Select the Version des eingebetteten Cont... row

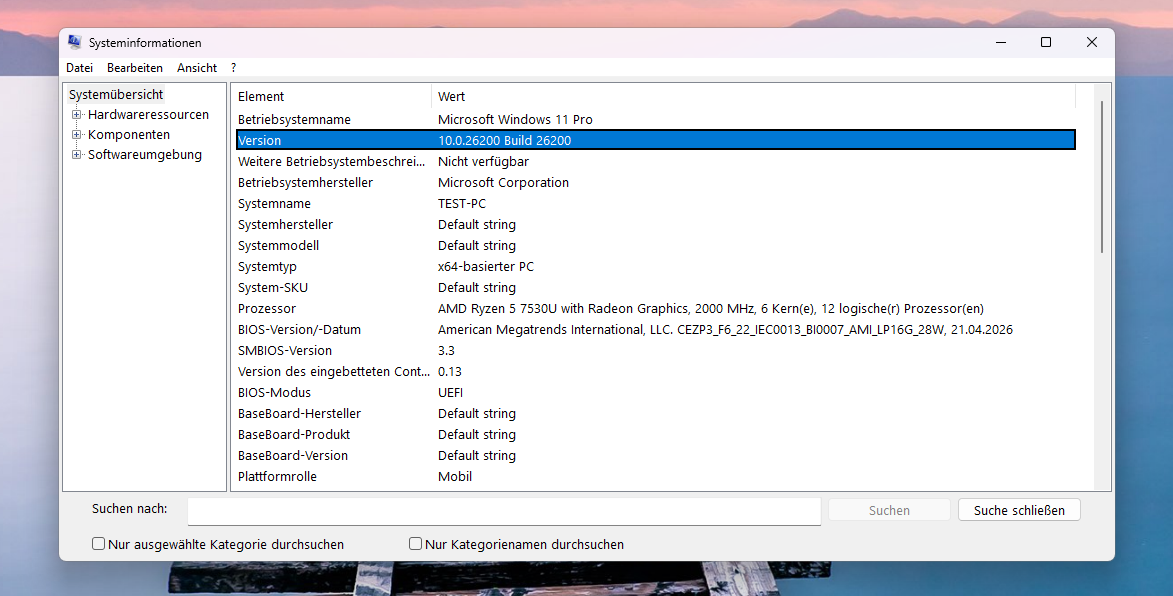click(x=656, y=371)
